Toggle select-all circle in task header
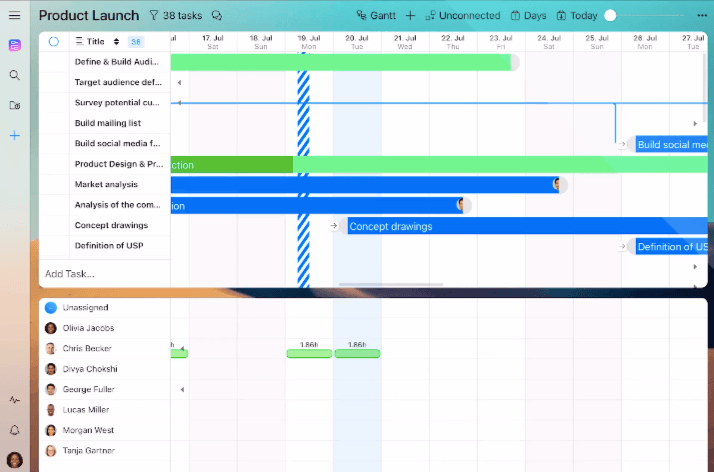The height and width of the screenshot is (472, 714). 54,41
